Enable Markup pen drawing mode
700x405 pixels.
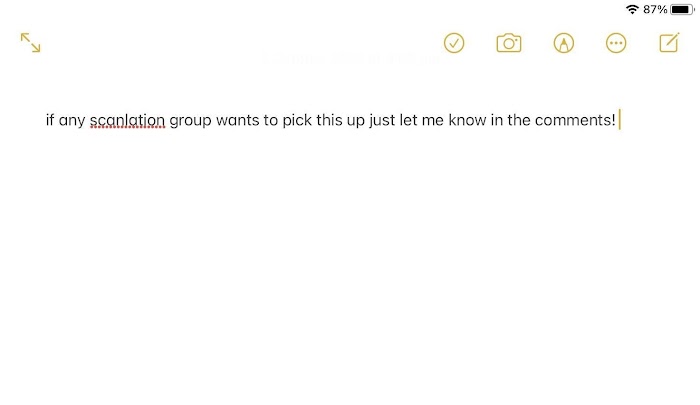[x=564, y=43]
